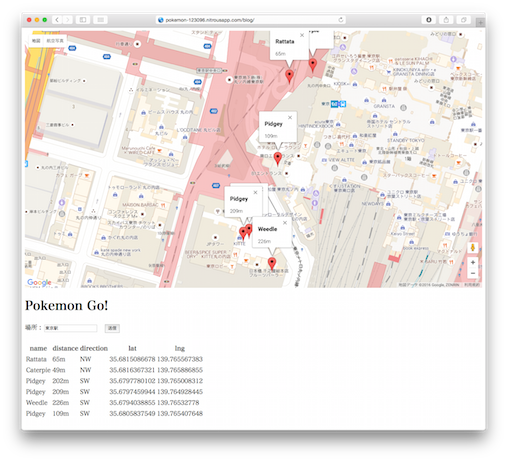
Task: Close the Pidgey 109m info window
Action: pos(290,117)
